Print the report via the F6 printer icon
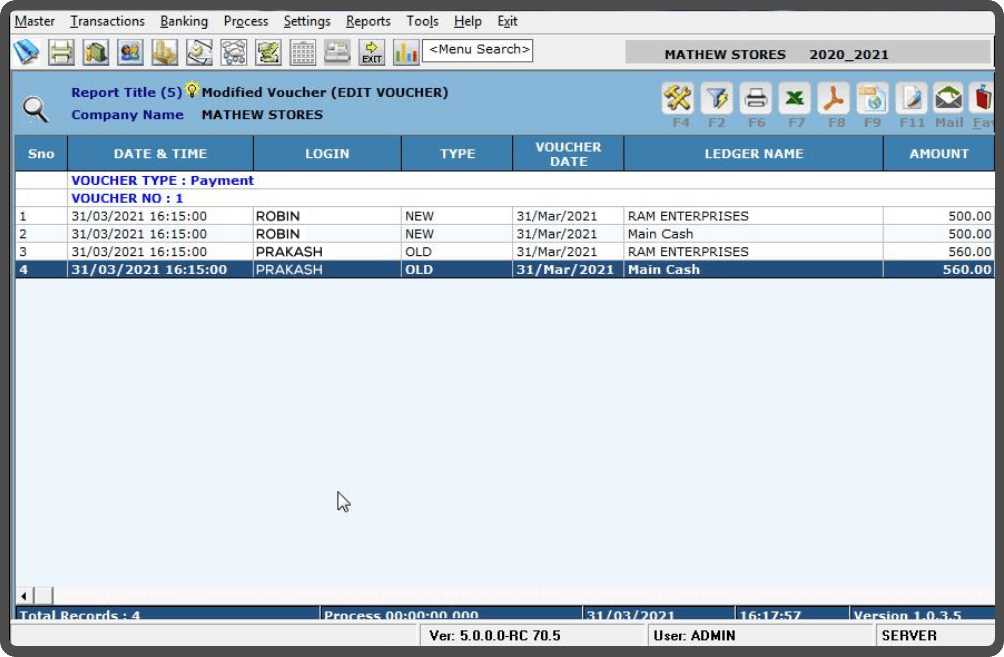1004x657 pixels. tap(756, 98)
